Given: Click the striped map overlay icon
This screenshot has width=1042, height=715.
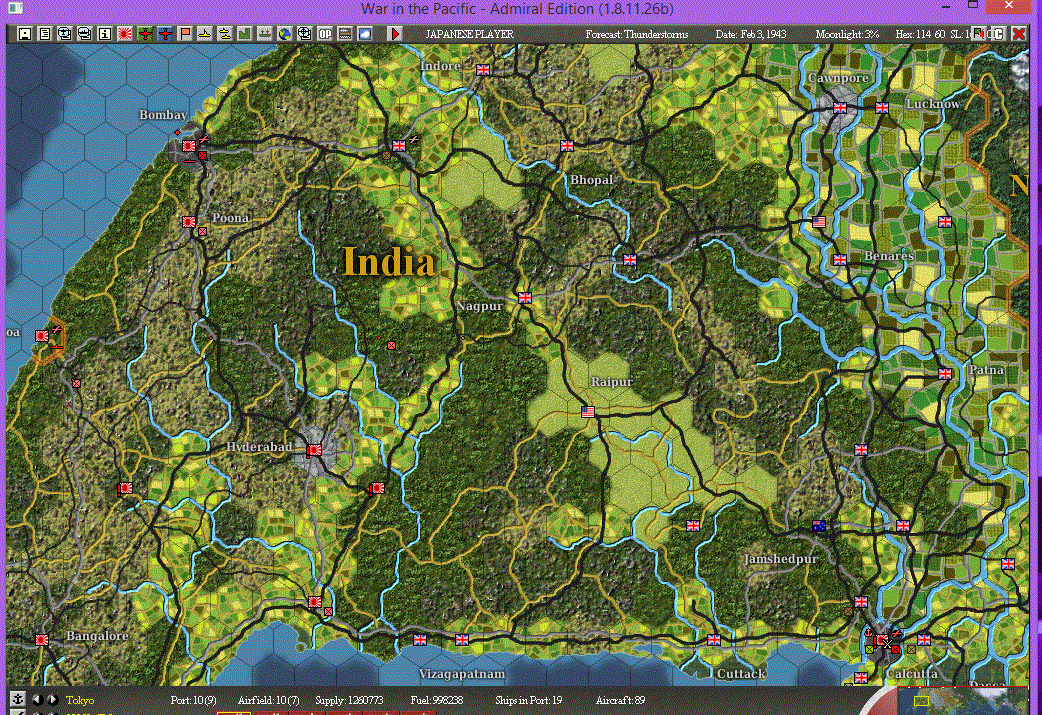Looking at the screenshot, I should [x=344, y=34].
